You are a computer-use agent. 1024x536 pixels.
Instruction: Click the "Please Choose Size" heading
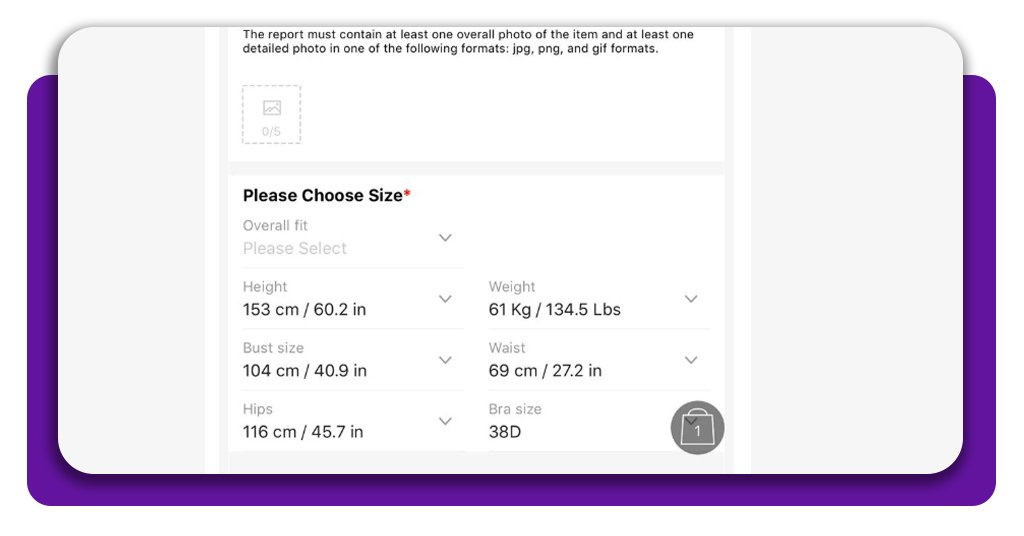pyautogui.click(x=323, y=196)
